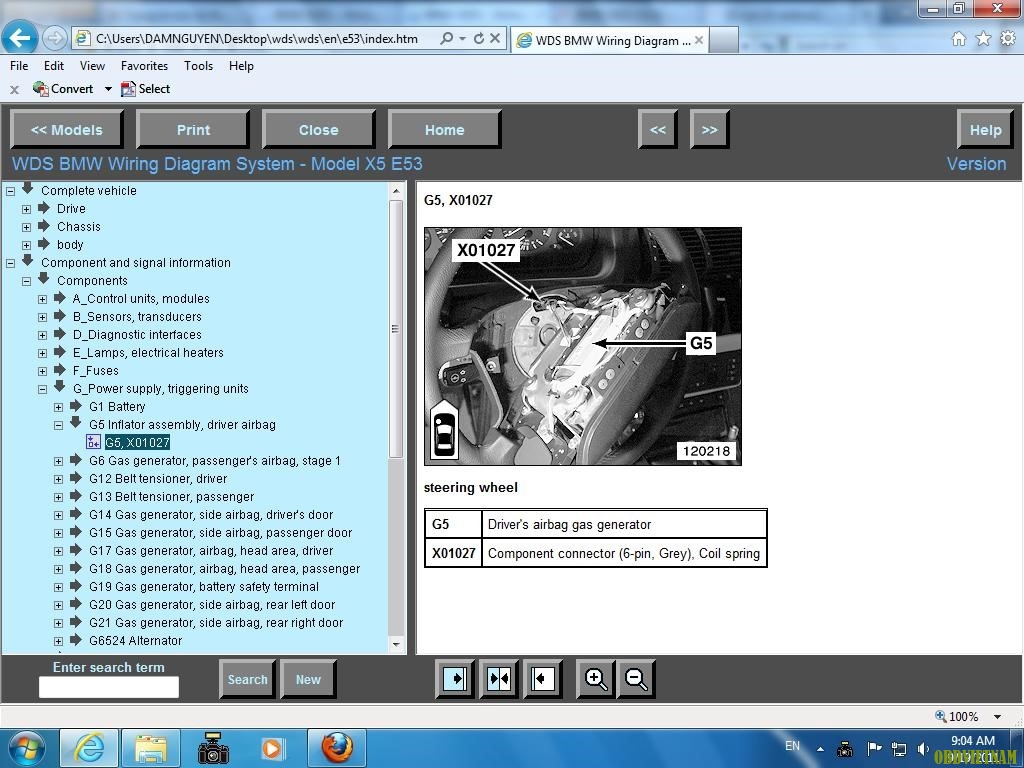Open the Help menu
Image resolution: width=1024 pixels, height=768 pixels.
pyautogui.click(x=241, y=66)
